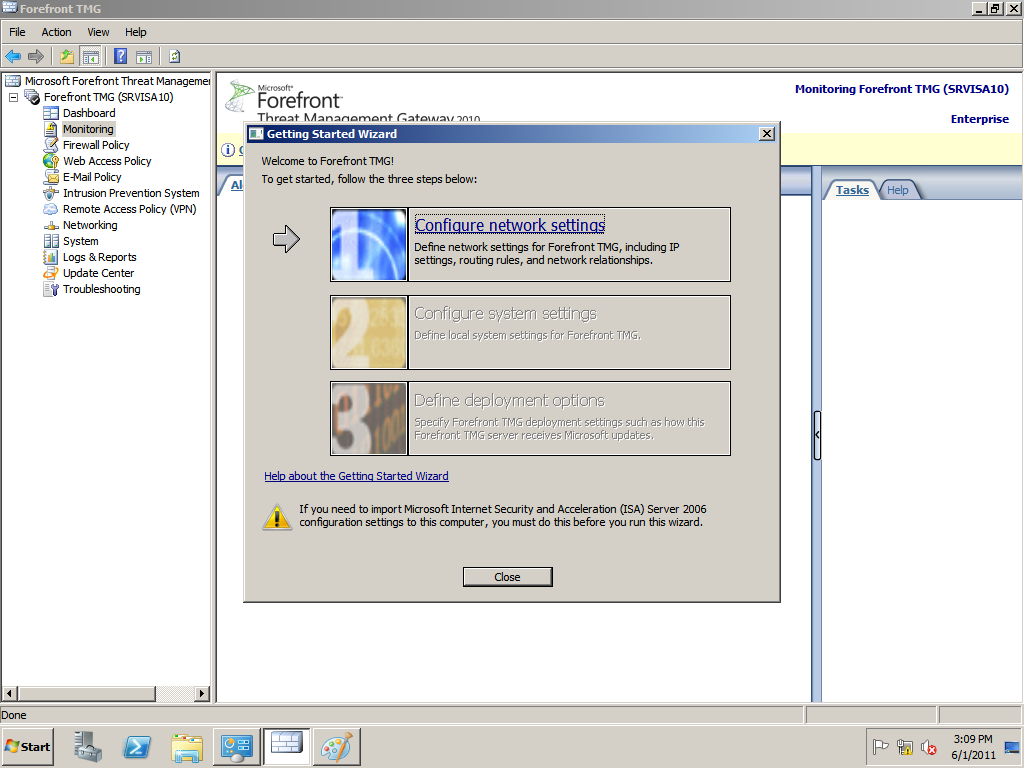Click the step 1 network settings thumbnail
Screen dimensions: 1024x768
coord(369,245)
